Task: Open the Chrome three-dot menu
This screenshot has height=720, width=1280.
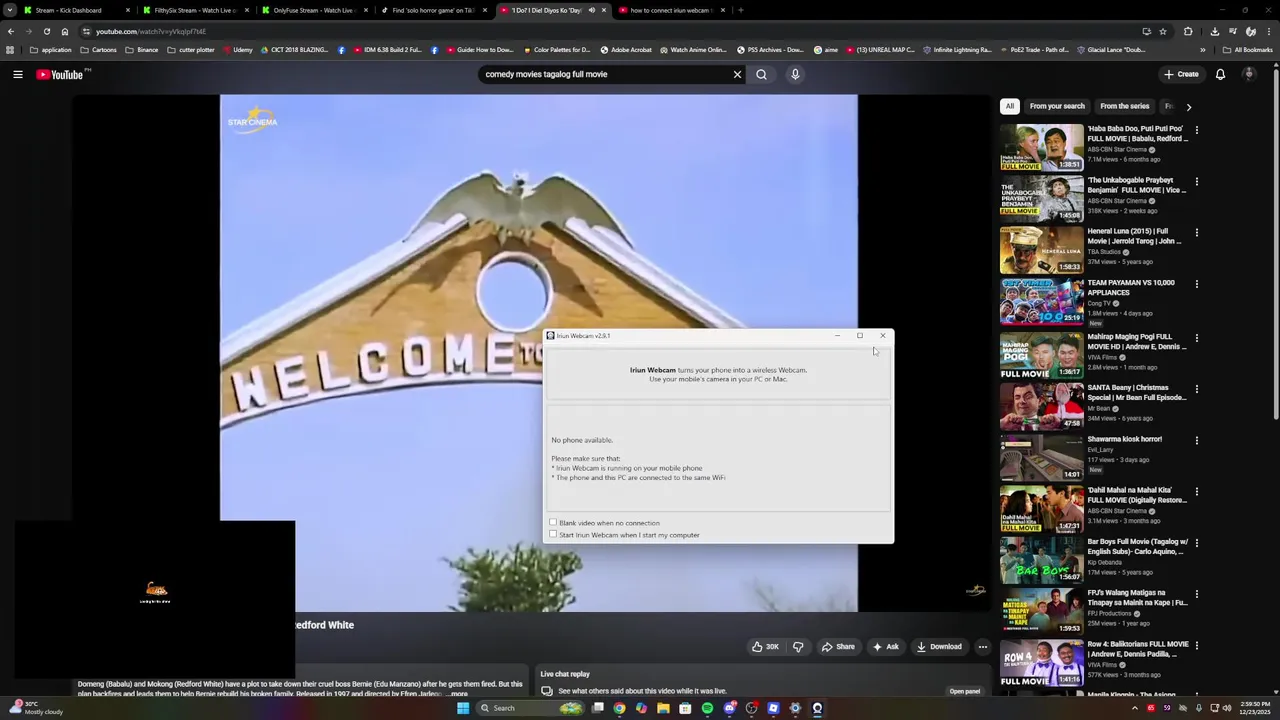Action: pos(1268,31)
